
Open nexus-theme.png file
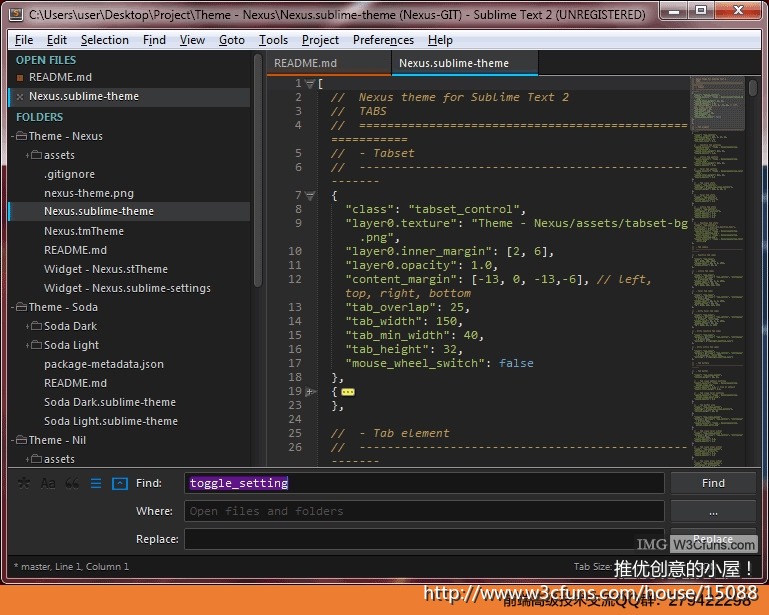[x=89, y=193]
